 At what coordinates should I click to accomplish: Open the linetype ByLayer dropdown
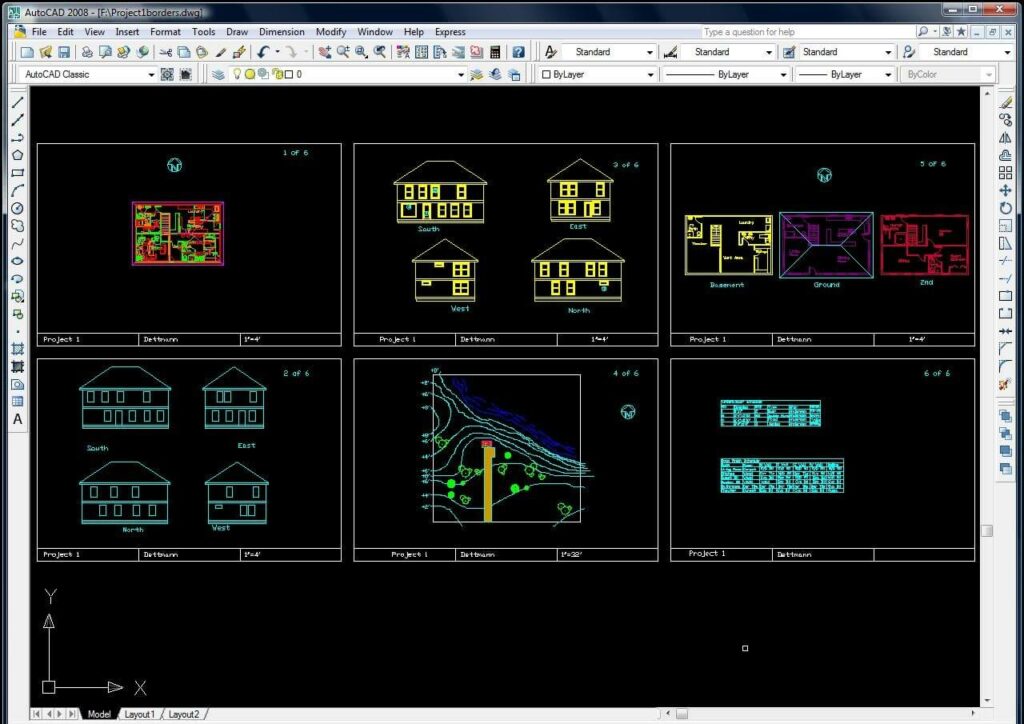(783, 74)
